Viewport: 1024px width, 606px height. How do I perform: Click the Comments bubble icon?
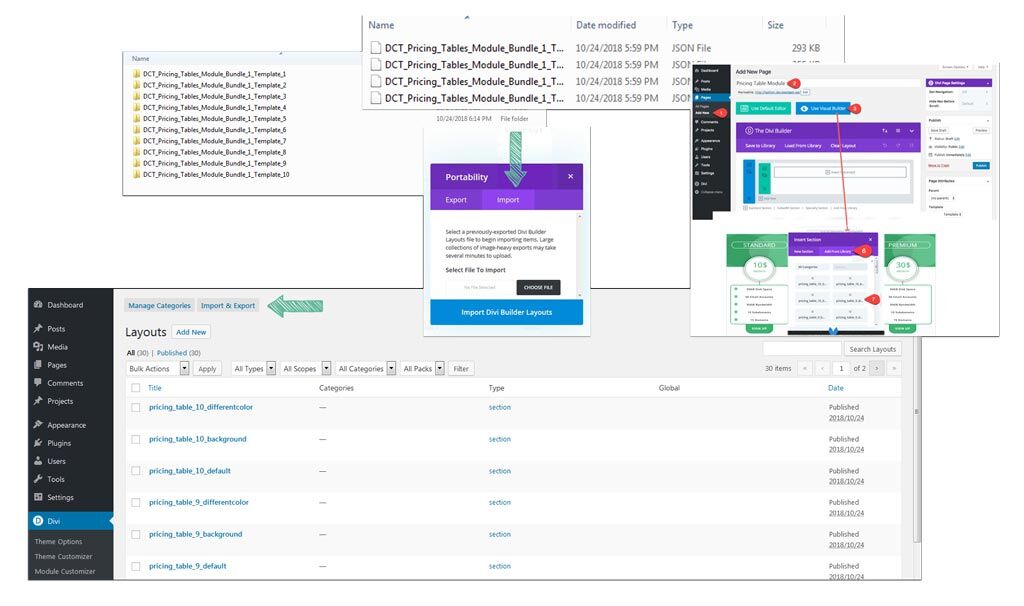(37, 383)
